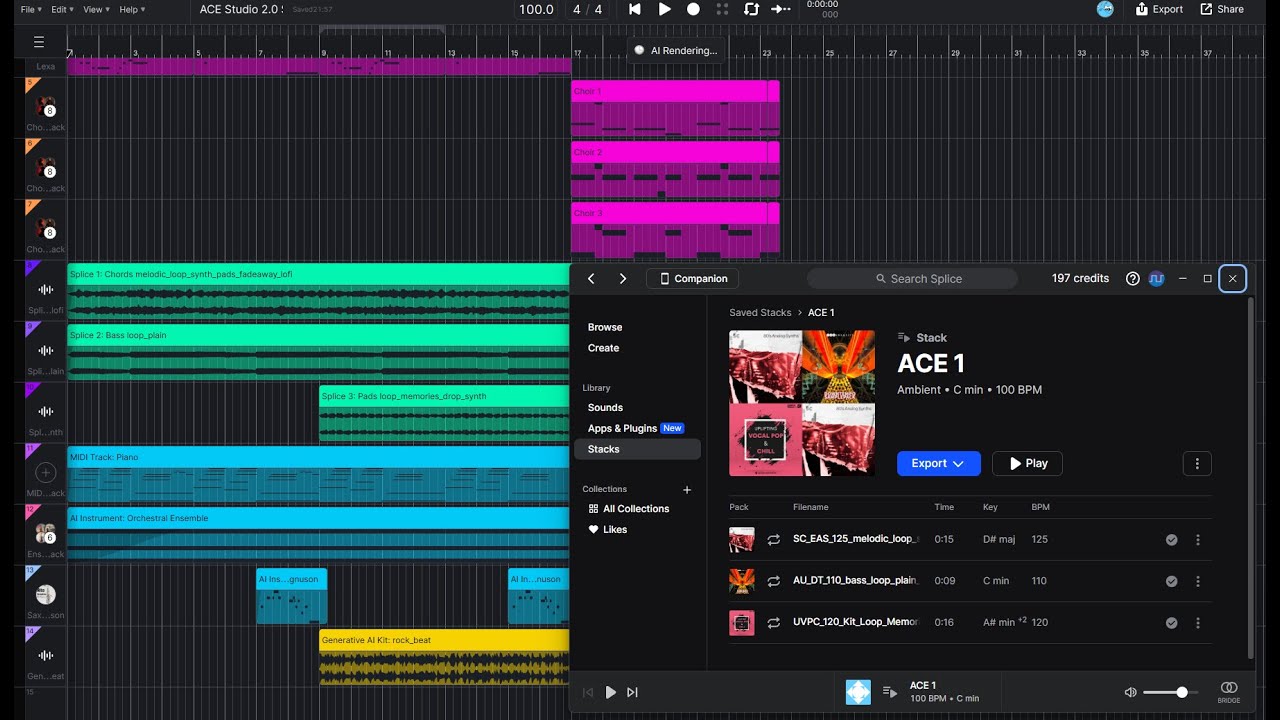Open the Likes collection

(607, 530)
